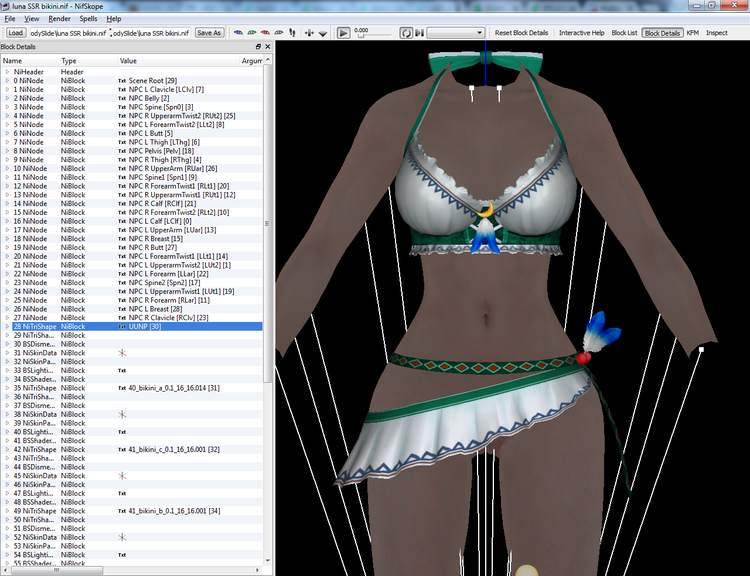The height and width of the screenshot is (576, 750).
Task: Click the axes icon on 38 NiSkinData
Action: 122,414
